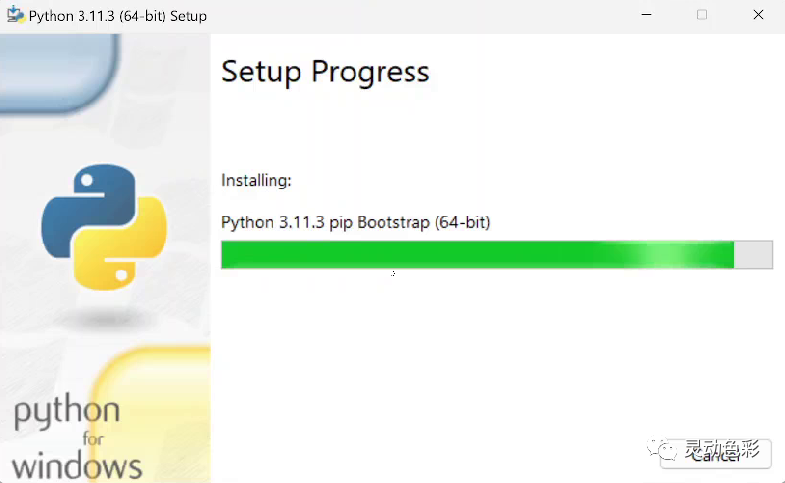
Task: Click the Chinese watermark text near Cancel
Action: 722,449
